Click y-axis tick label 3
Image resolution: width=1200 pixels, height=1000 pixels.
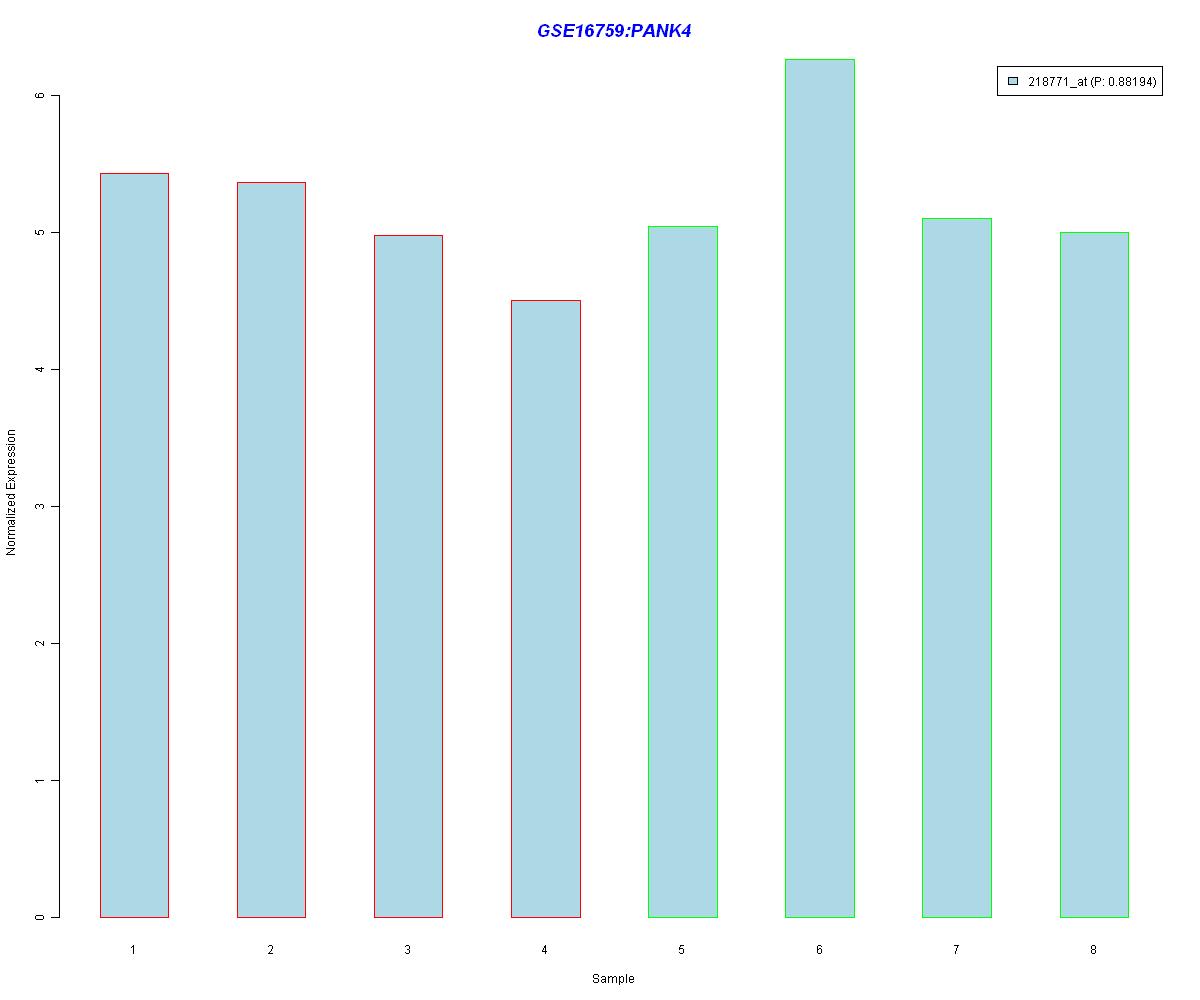41,506
